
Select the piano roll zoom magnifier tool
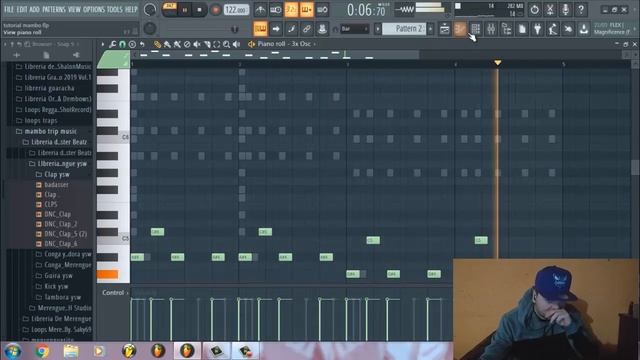tap(227, 44)
